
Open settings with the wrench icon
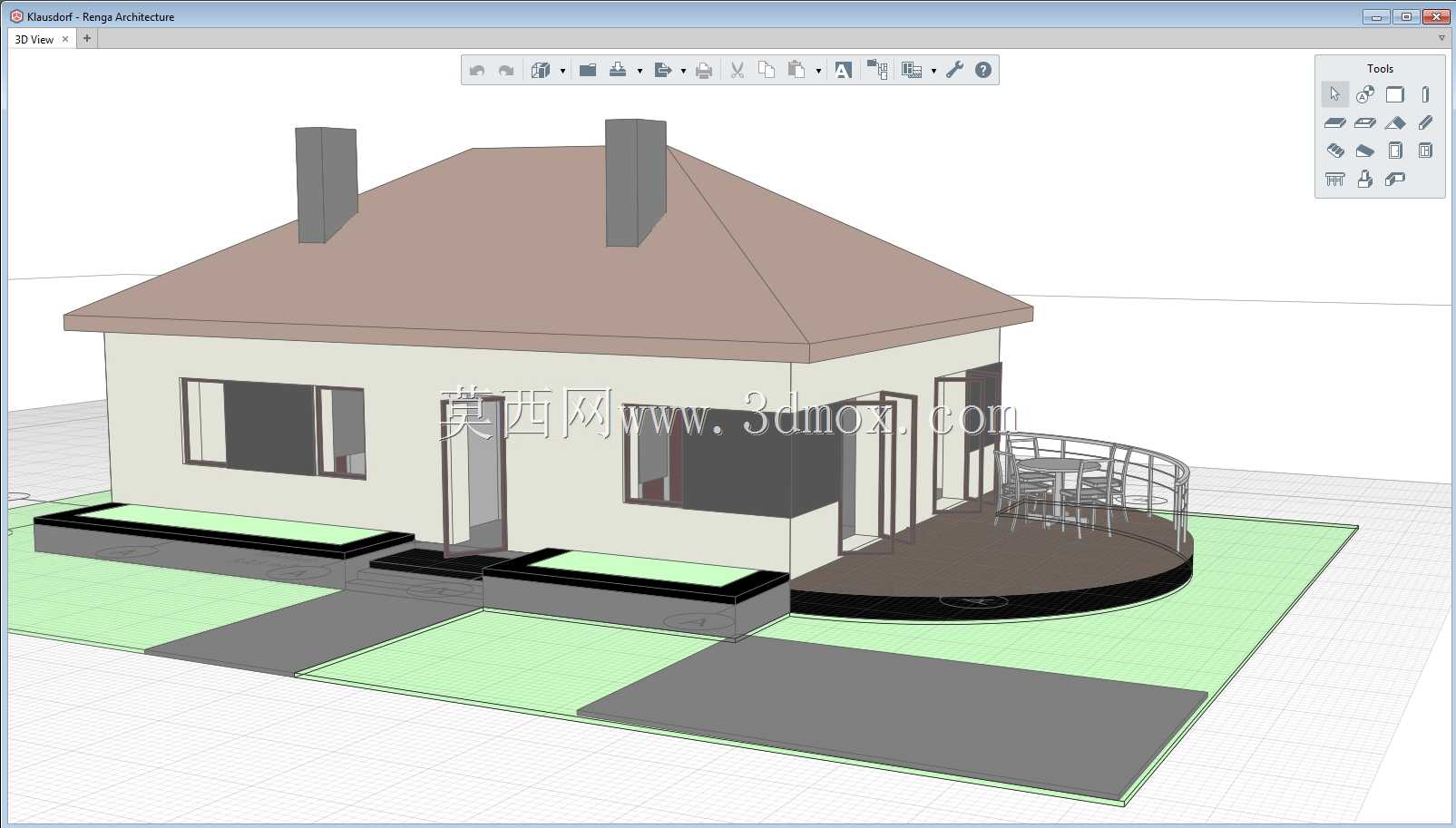[954, 70]
